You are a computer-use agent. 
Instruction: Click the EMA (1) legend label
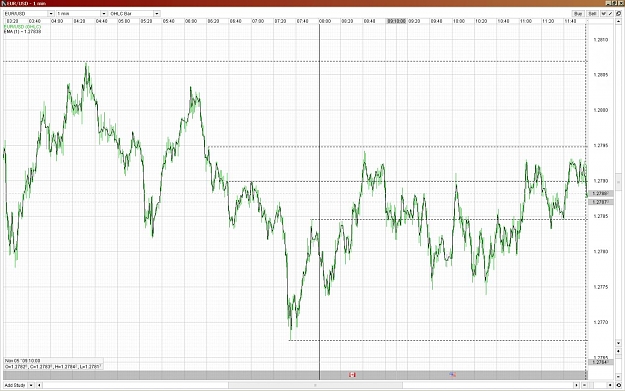22,31
